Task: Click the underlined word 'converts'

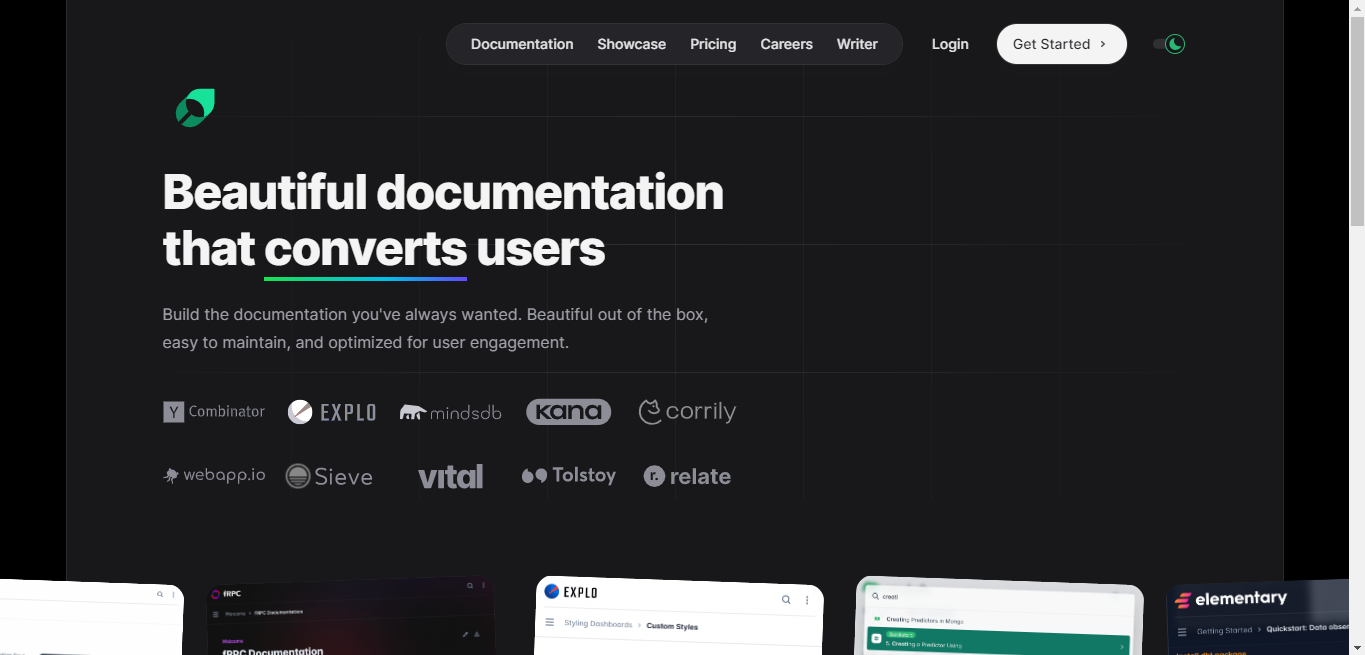Action: pyautogui.click(x=365, y=249)
